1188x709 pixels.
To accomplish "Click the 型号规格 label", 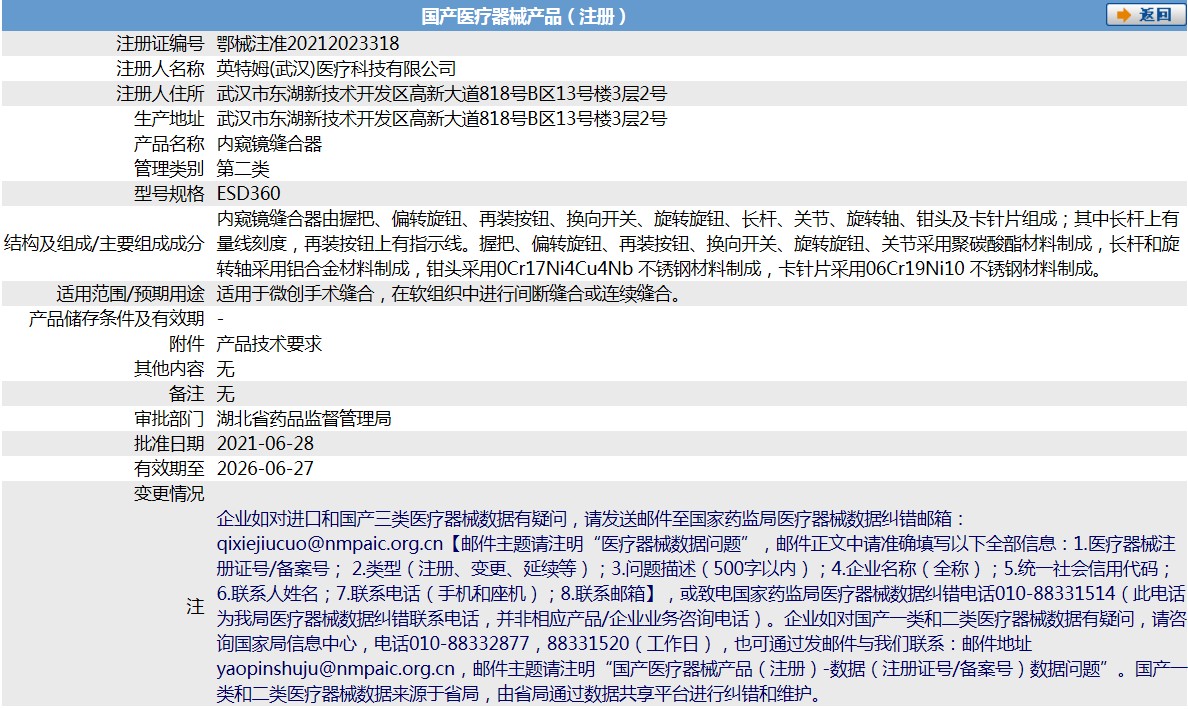I will 169,194.
